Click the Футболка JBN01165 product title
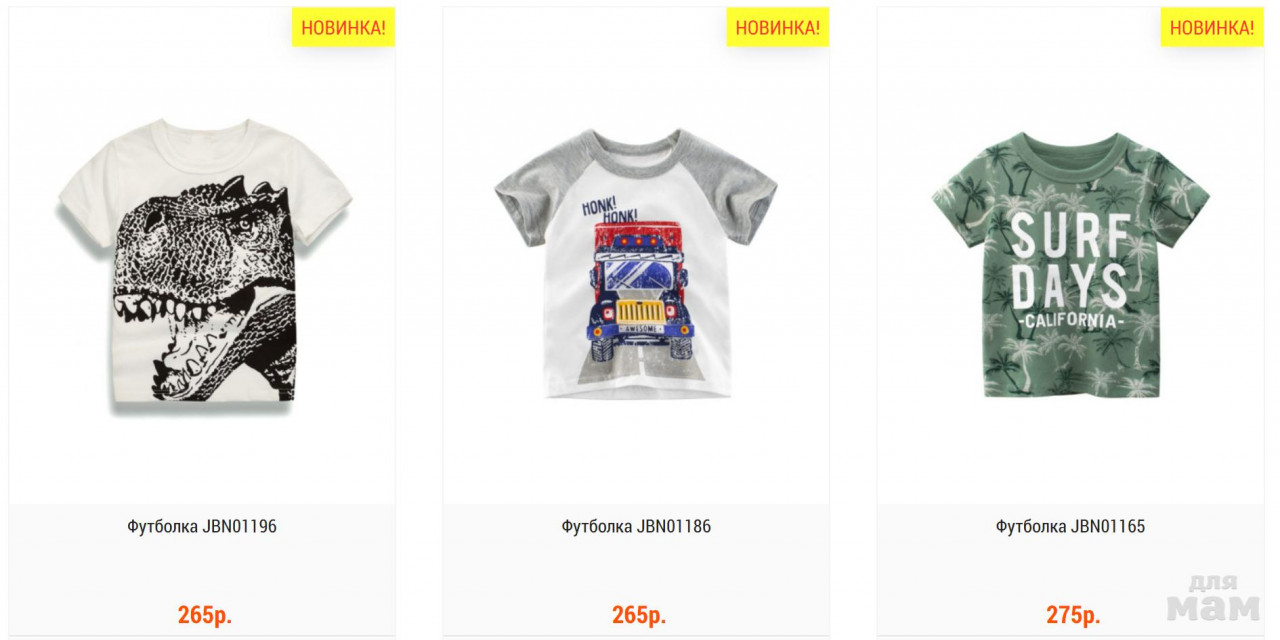 click(x=1070, y=526)
